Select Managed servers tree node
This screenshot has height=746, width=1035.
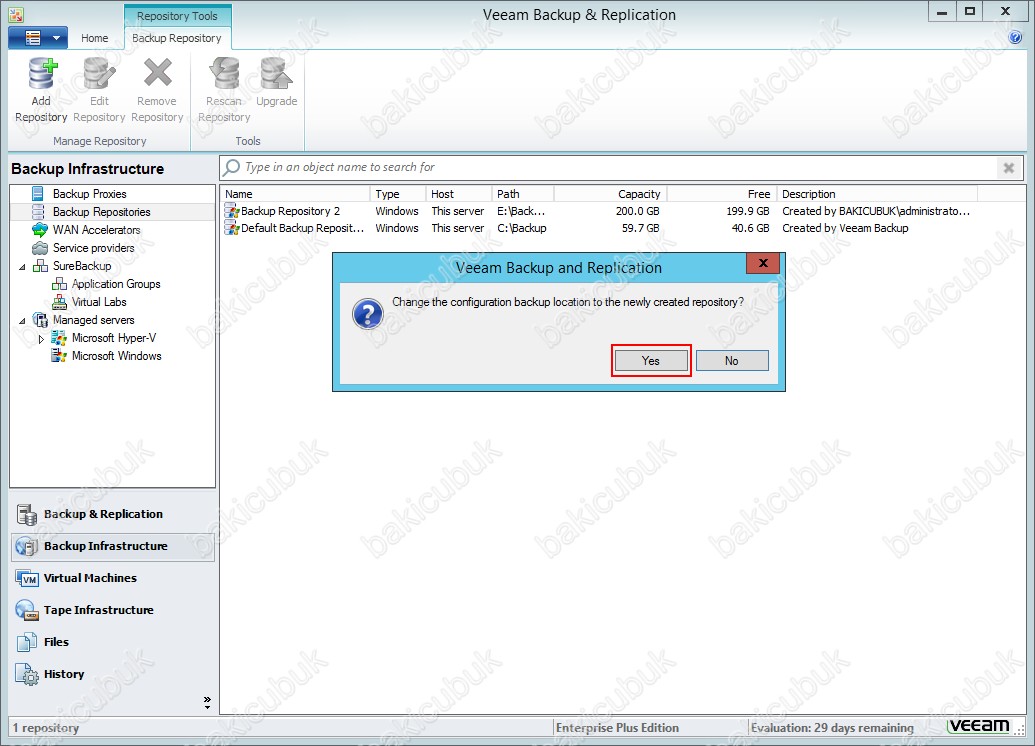pyautogui.click(x=93, y=320)
